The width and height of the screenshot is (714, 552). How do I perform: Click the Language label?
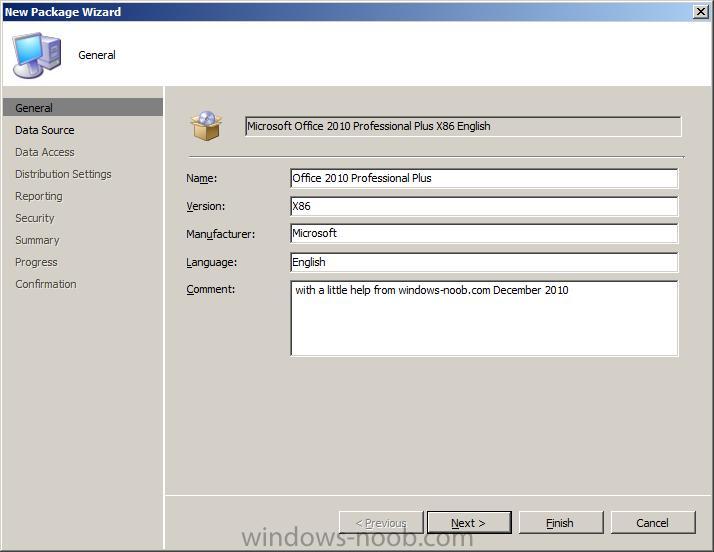pyautogui.click(x=212, y=262)
